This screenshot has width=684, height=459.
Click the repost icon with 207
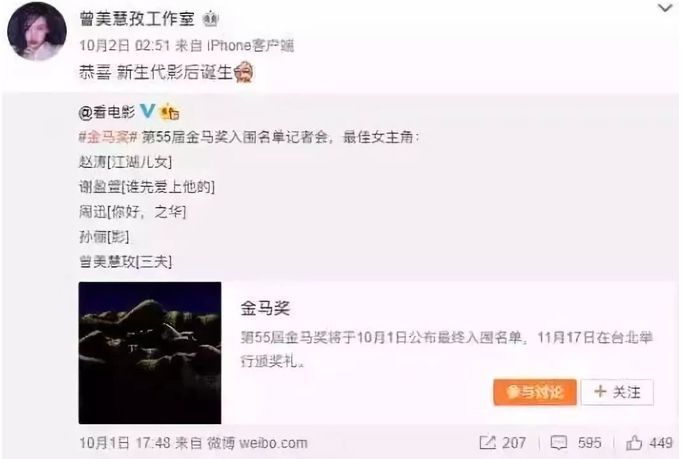503,443
